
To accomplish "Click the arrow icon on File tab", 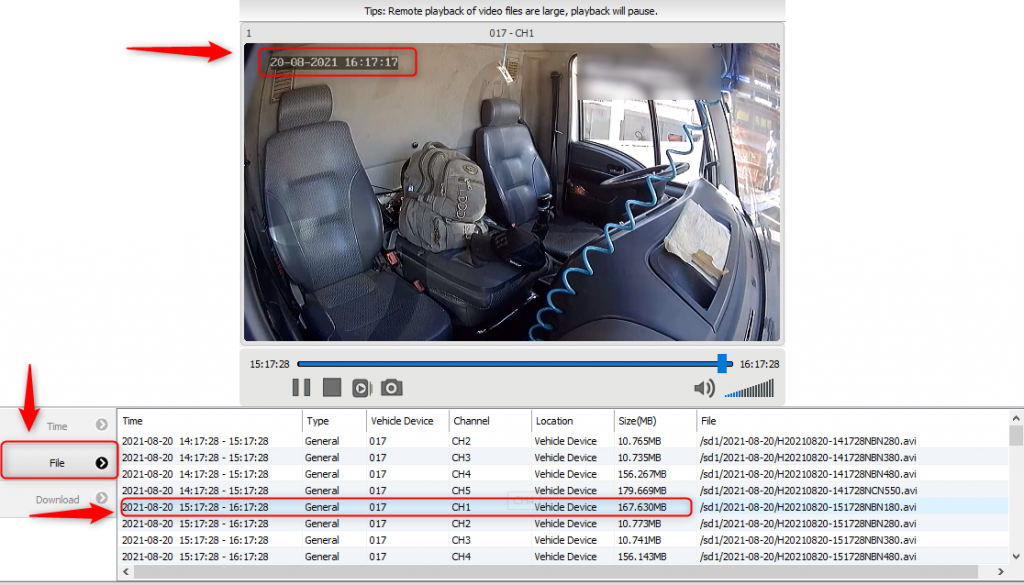I will click(102, 463).
